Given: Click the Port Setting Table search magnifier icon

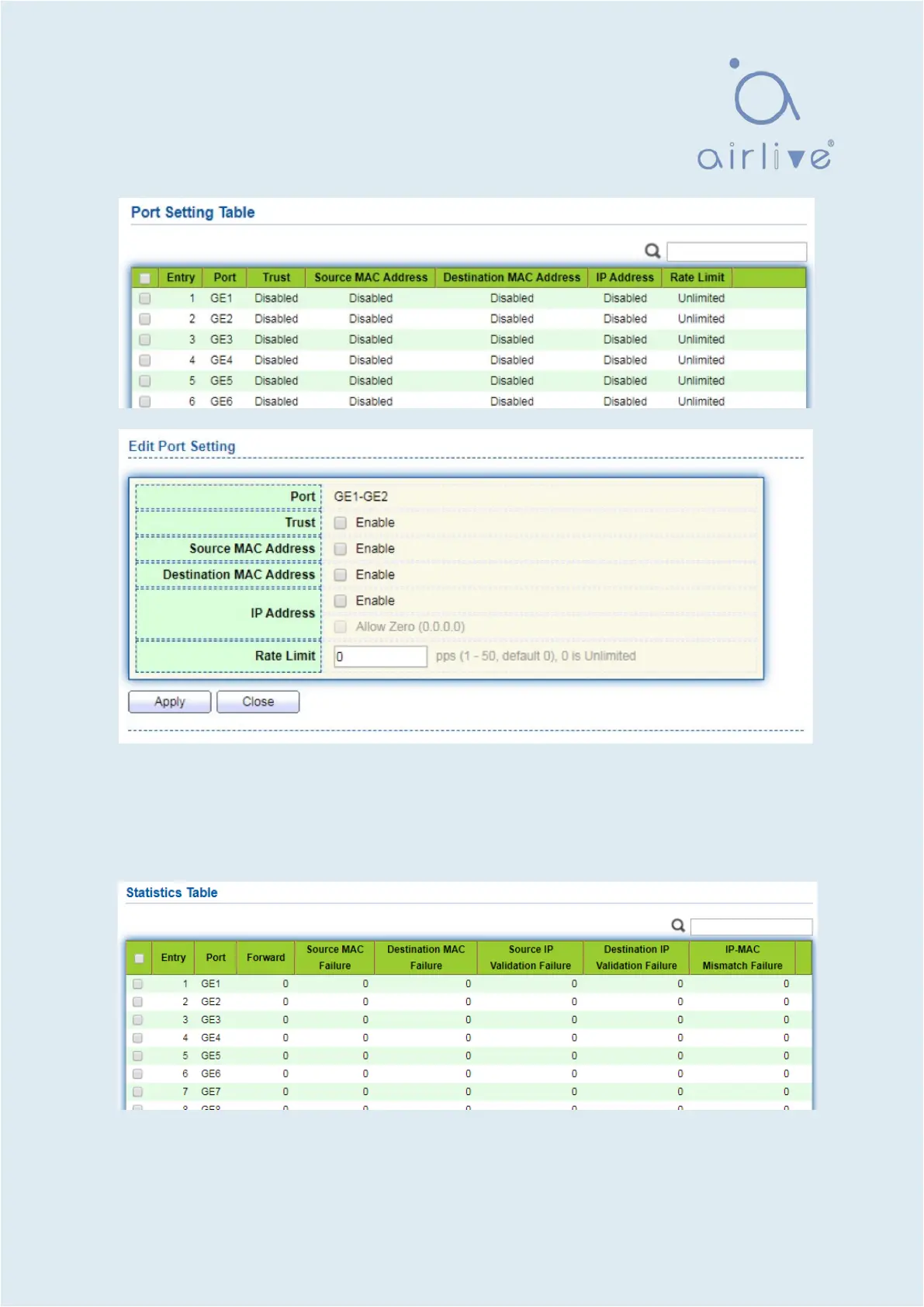Looking at the screenshot, I should [652, 251].
